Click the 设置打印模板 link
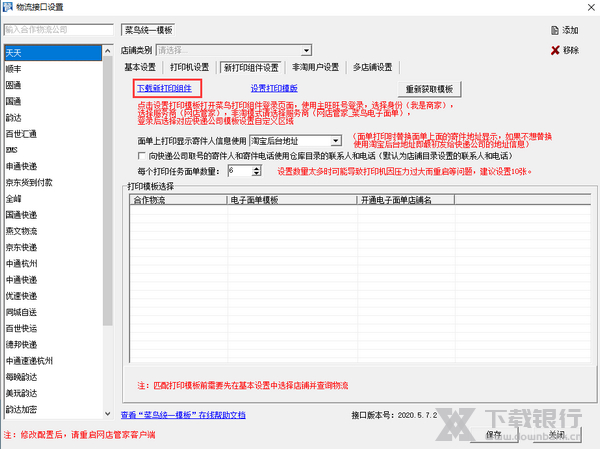The height and width of the screenshot is (449, 600). click(x=274, y=88)
